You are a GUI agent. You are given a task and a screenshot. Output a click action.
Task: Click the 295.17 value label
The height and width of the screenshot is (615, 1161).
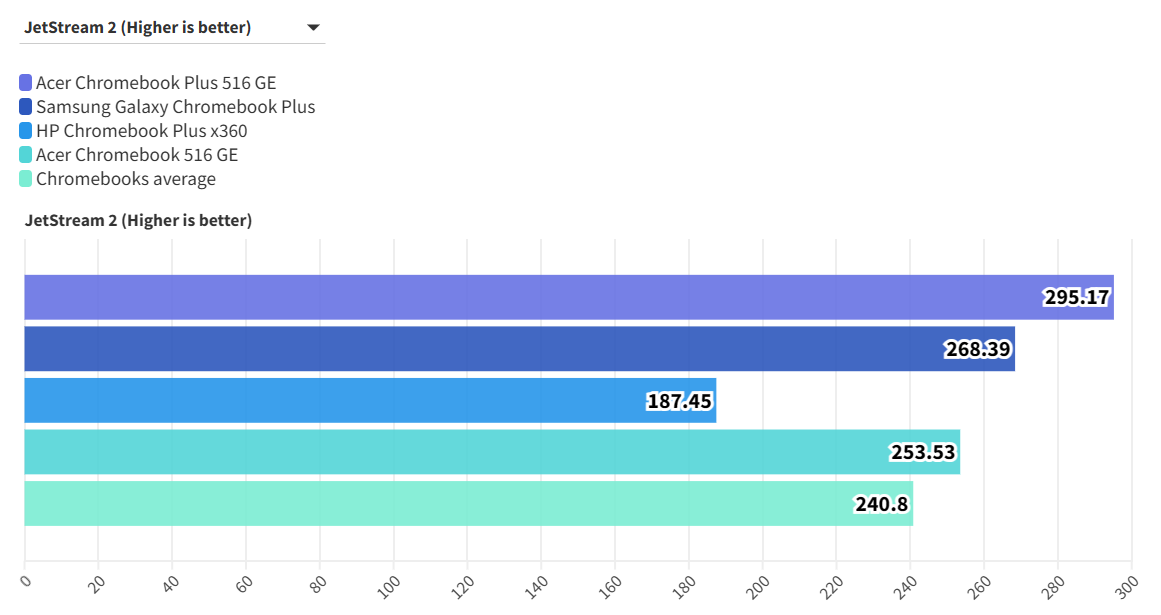click(x=1077, y=297)
